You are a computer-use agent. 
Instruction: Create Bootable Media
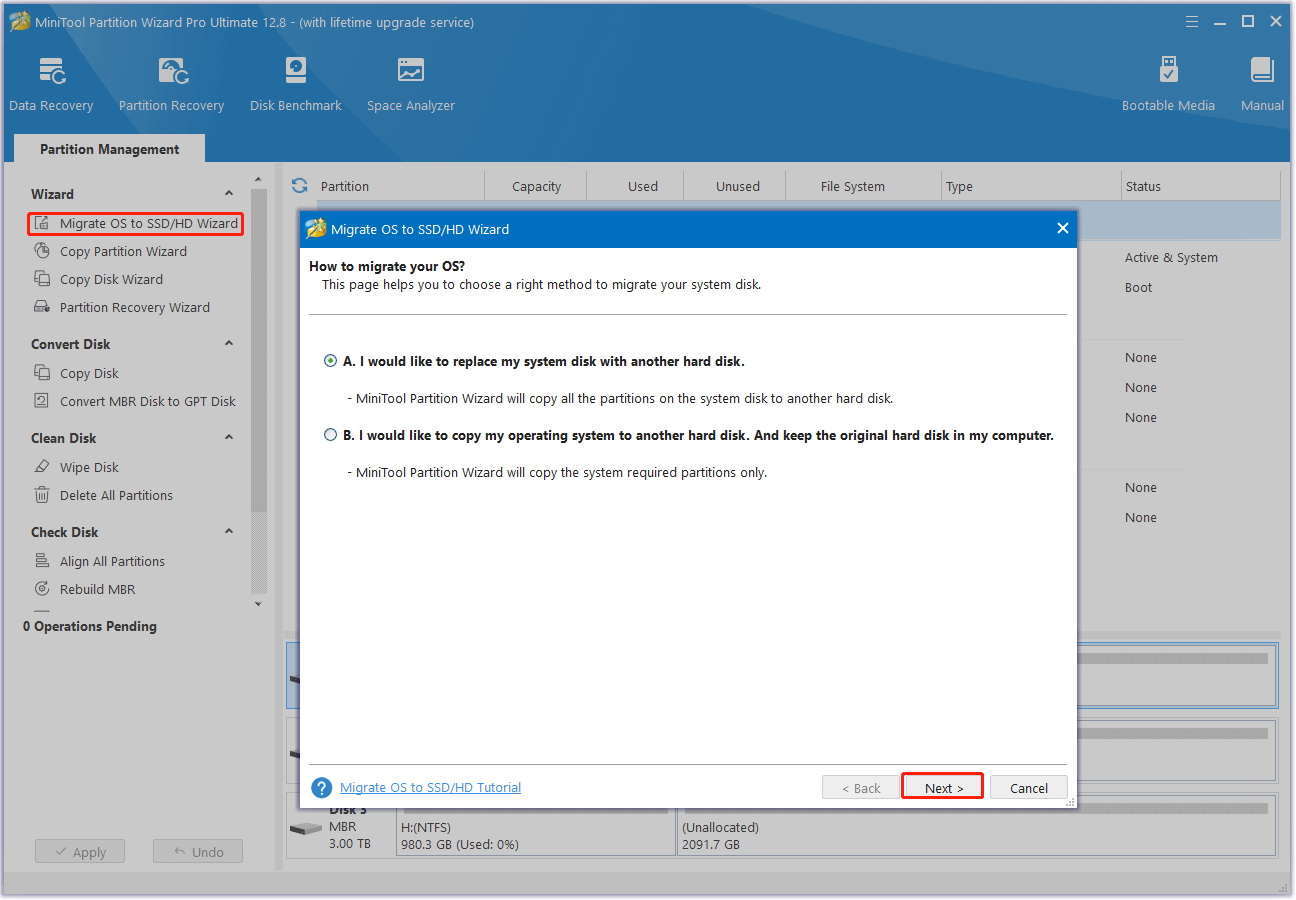(x=1168, y=84)
